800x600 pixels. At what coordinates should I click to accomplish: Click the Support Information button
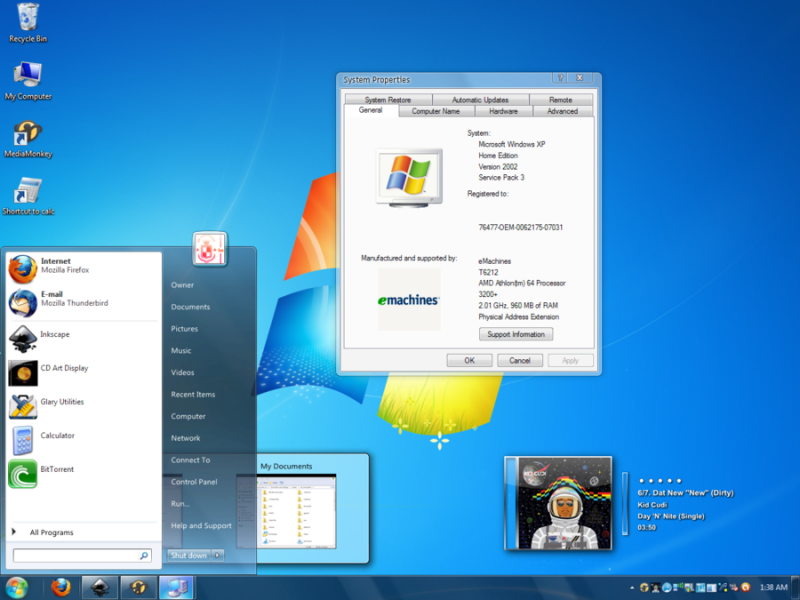515,334
